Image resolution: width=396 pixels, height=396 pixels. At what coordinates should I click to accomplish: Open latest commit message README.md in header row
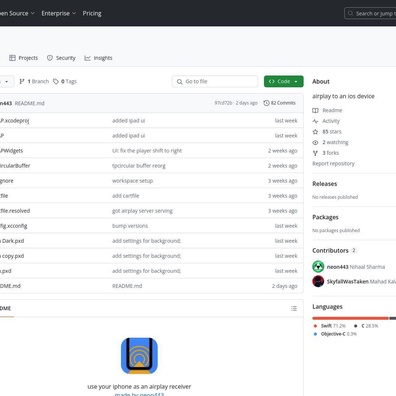point(30,103)
